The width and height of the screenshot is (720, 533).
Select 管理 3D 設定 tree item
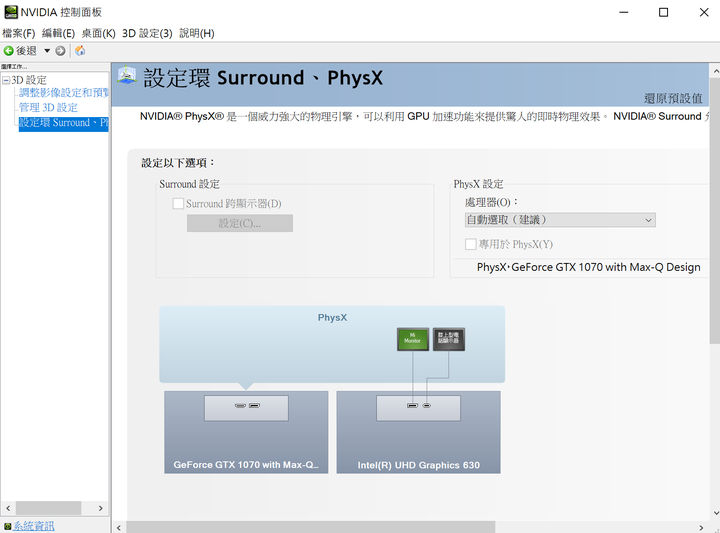pos(48,107)
